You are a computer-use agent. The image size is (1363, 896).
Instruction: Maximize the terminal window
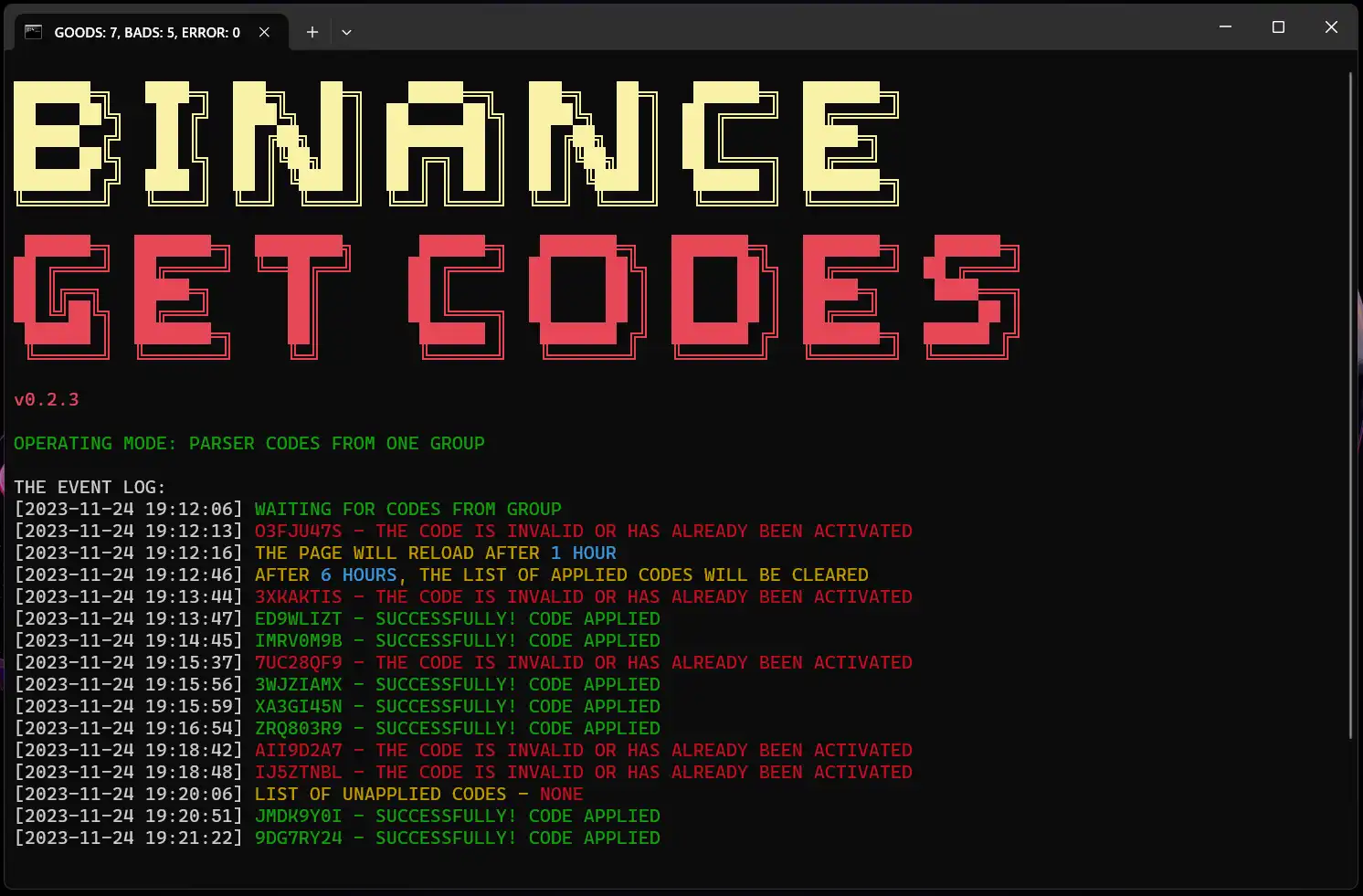[1279, 27]
